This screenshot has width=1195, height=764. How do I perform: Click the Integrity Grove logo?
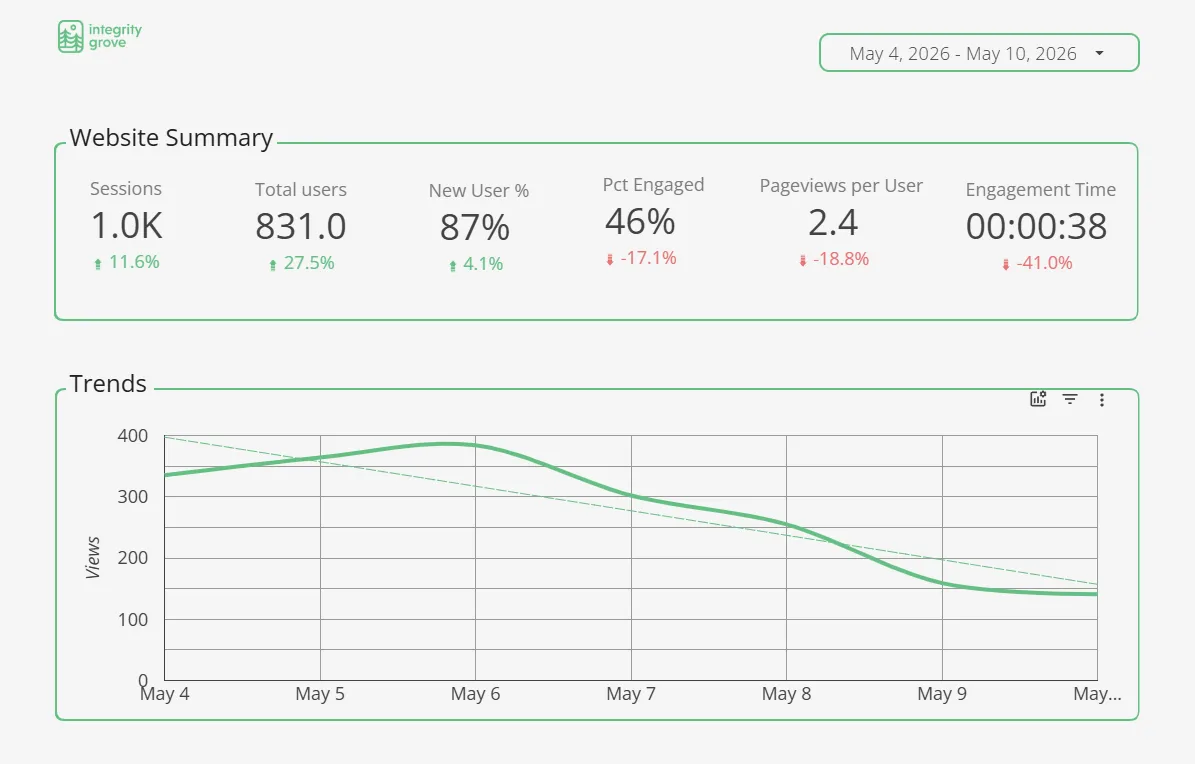100,37
